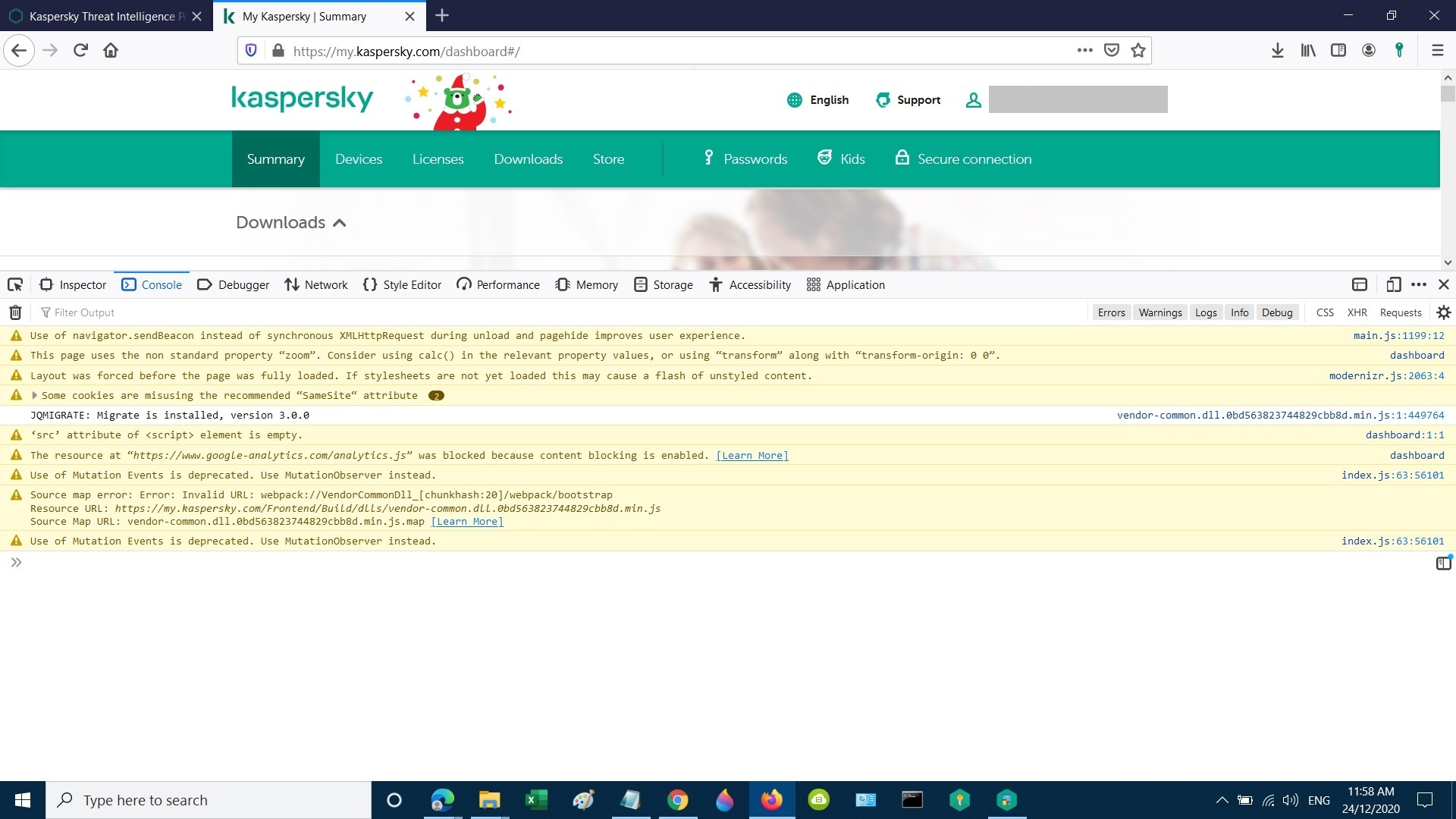The image size is (1456, 819).
Task: Toggle responsive design mode icon
Action: (1393, 284)
